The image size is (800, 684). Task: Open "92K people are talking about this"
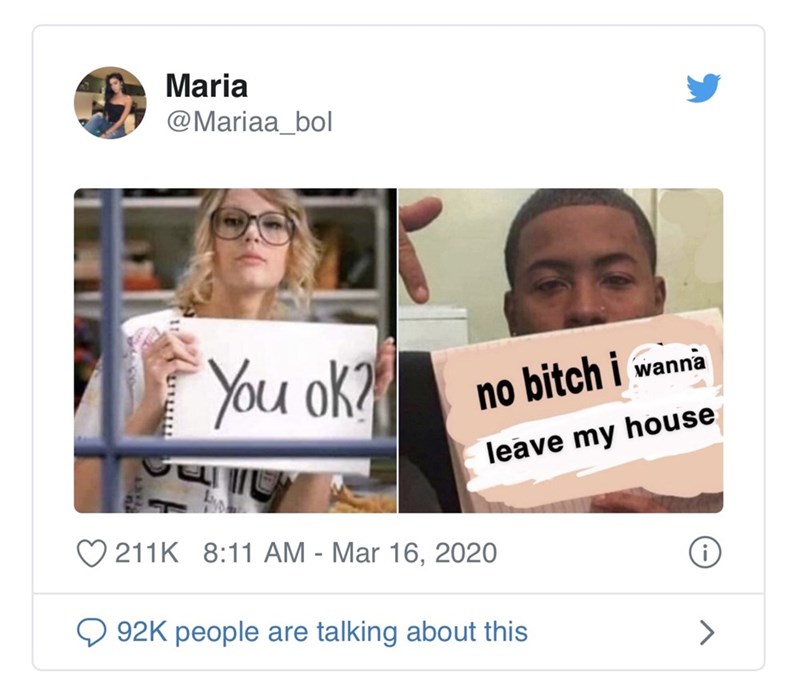pos(322,631)
